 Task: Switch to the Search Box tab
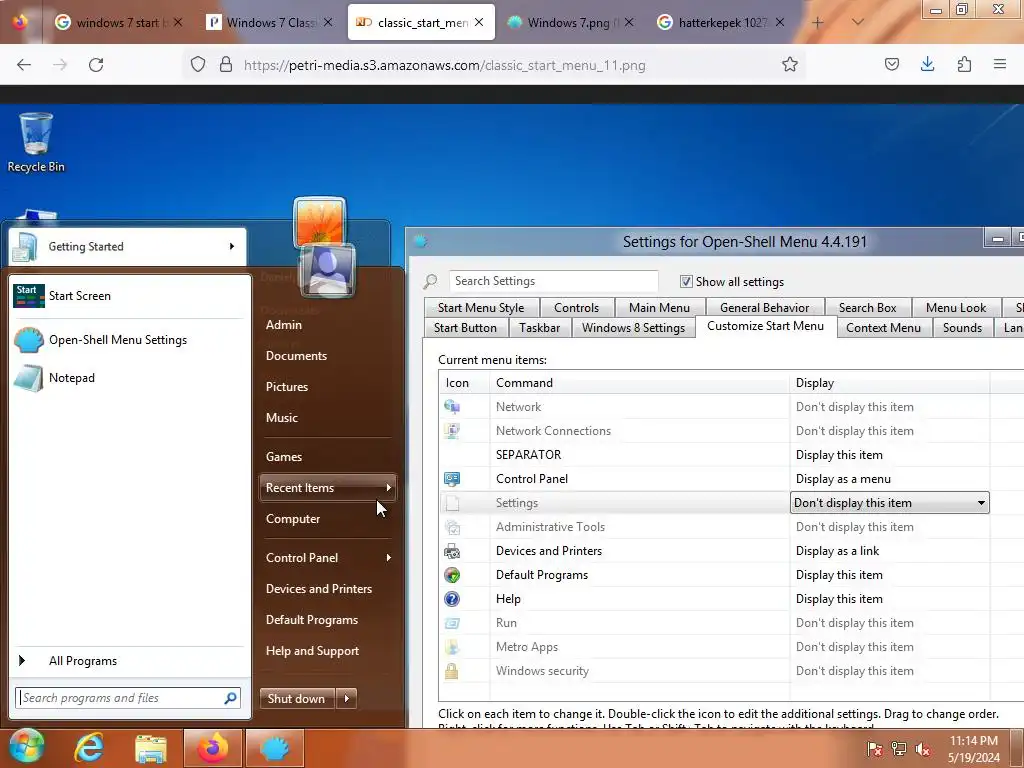(867, 308)
